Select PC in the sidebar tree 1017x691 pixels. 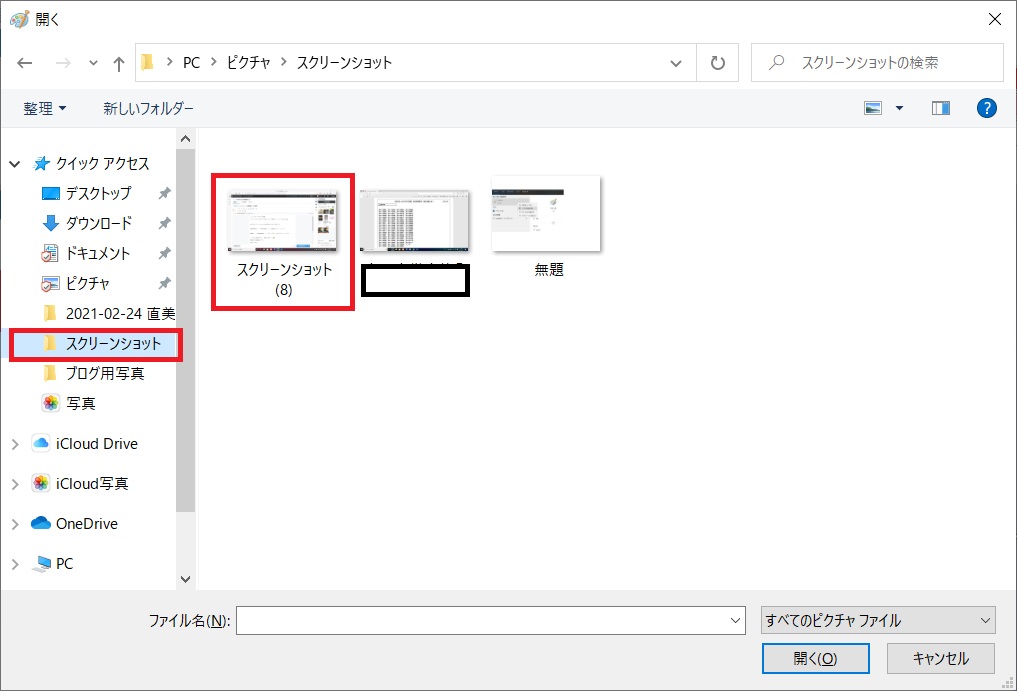click(64, 564)
